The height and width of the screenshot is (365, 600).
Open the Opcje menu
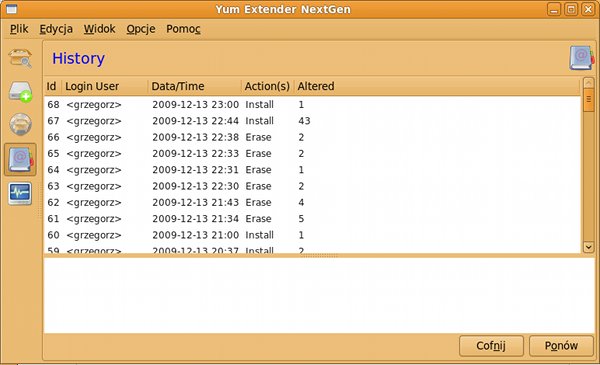pyautogui.click(x=141, y=29)
